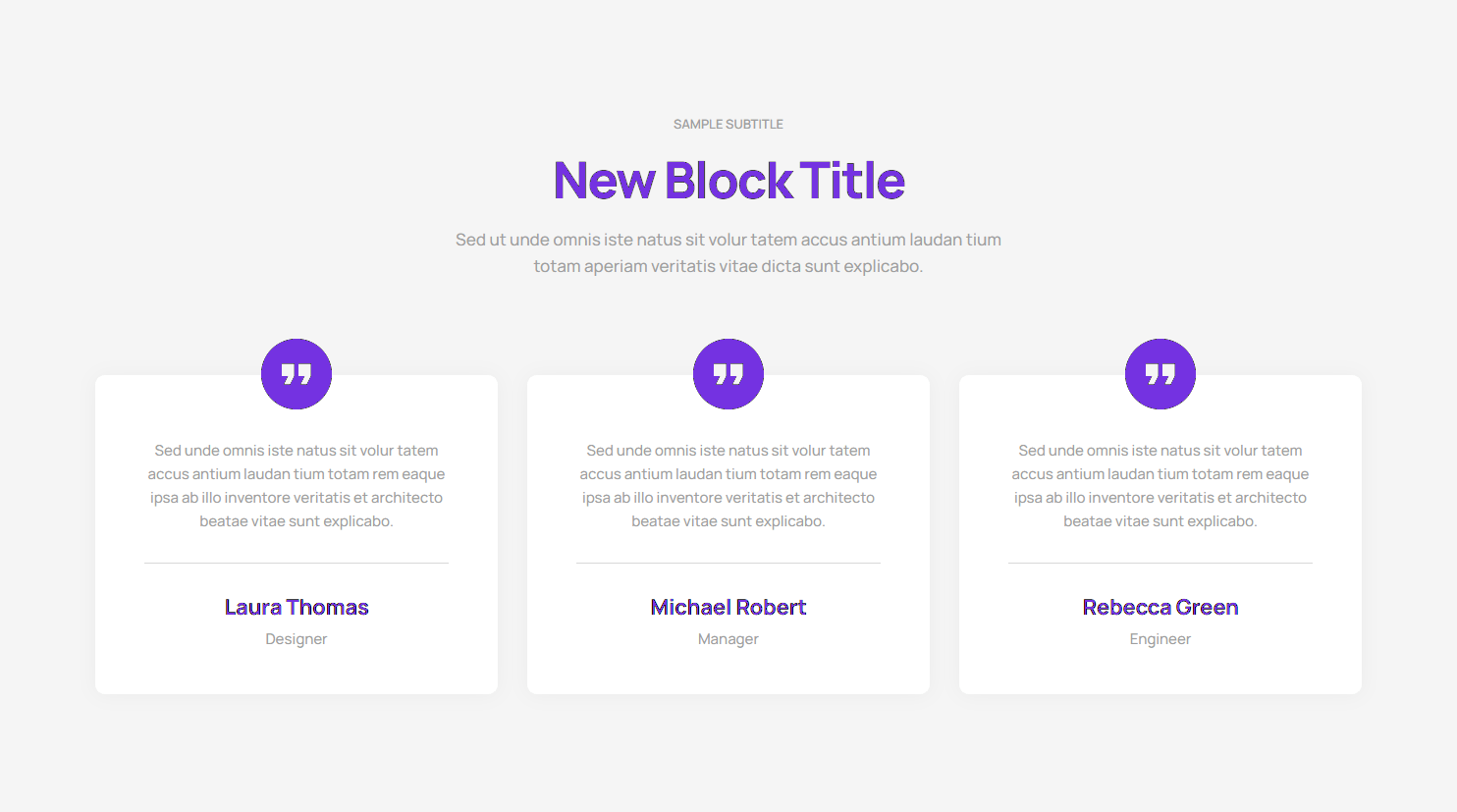Select the testimonial text in Rebecca Green's card
Viewport: 1457px width, 812px height.
(1160, 486)
